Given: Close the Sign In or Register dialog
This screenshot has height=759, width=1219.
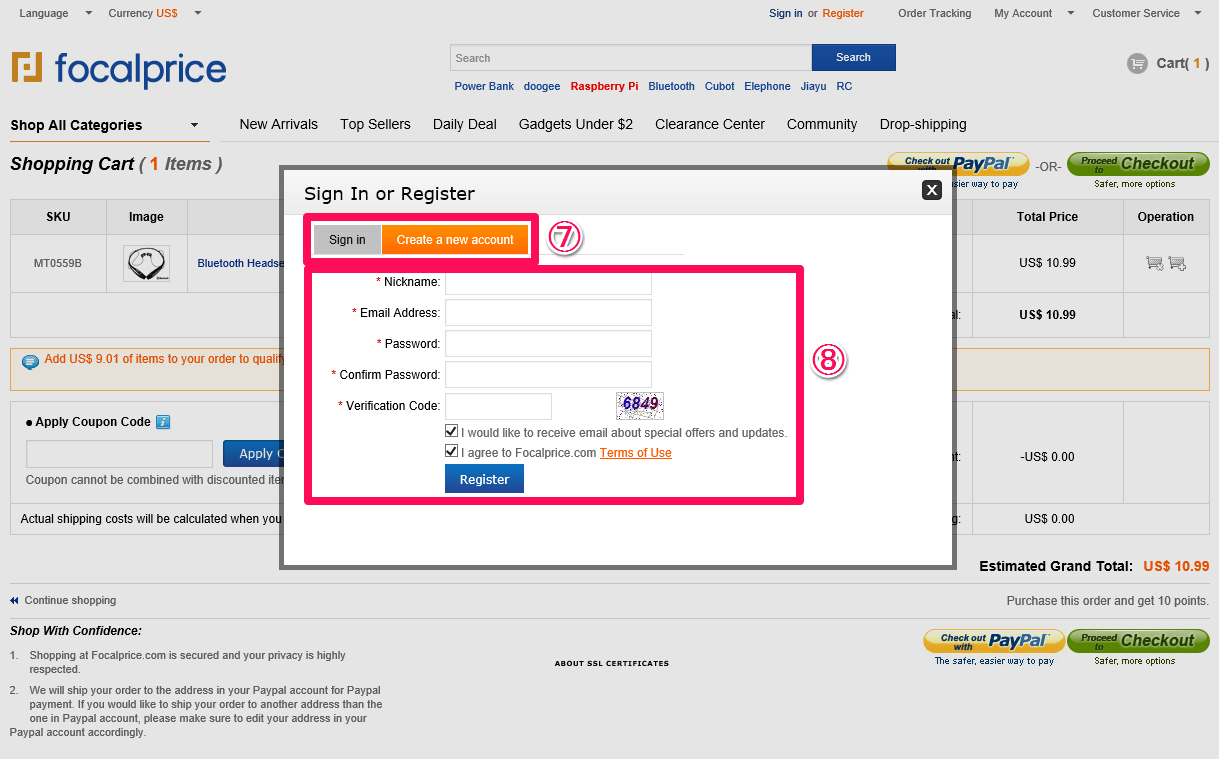Looking at the screenshot, I should 932,190.
